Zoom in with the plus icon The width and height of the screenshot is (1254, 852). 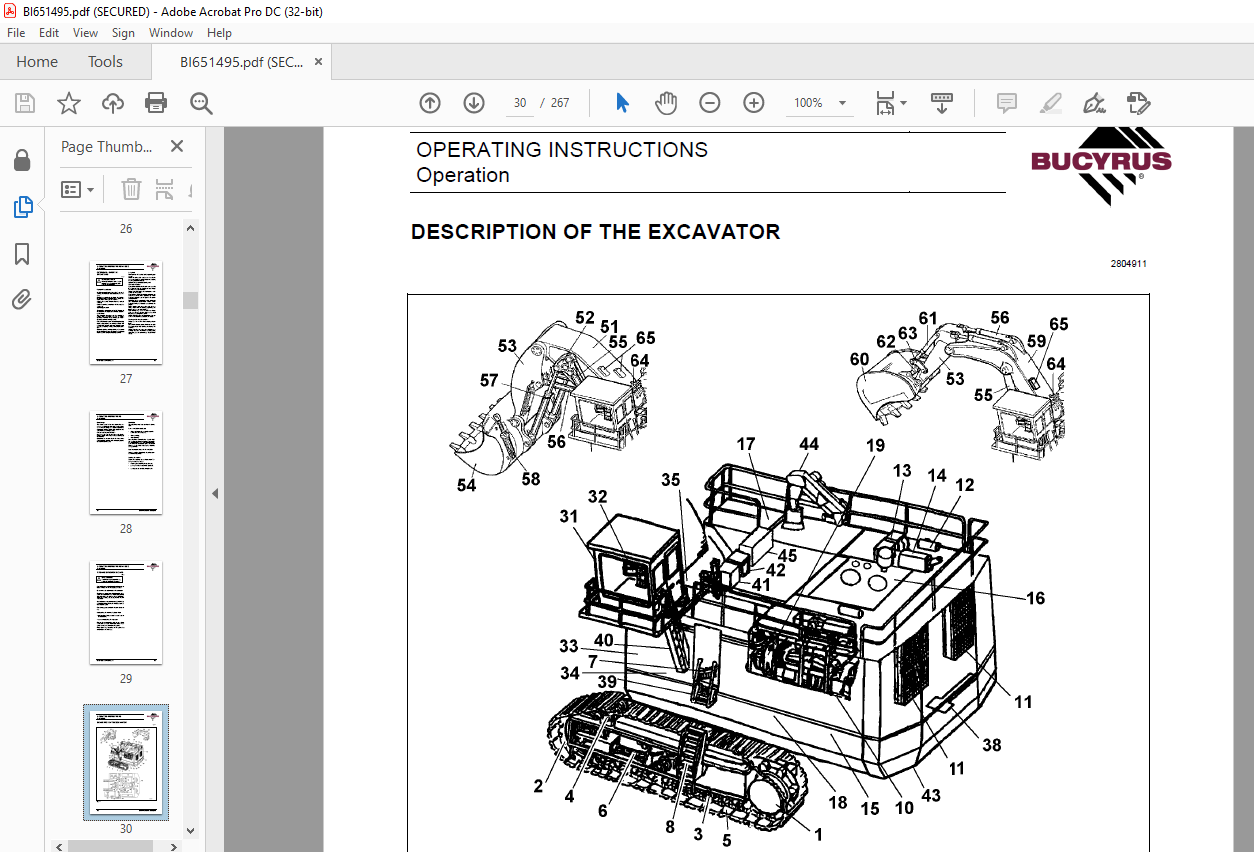(x=754, y=103)
